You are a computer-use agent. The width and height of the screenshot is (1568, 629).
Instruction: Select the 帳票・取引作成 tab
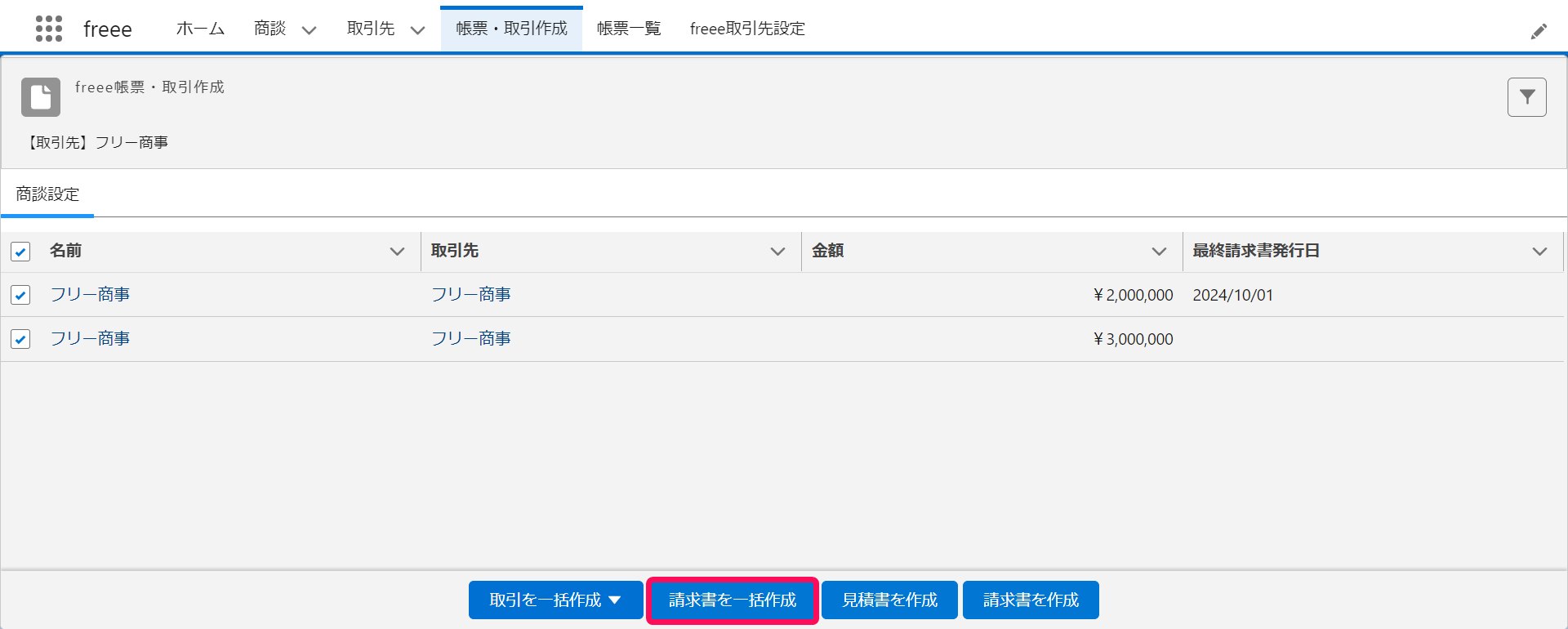511,29
